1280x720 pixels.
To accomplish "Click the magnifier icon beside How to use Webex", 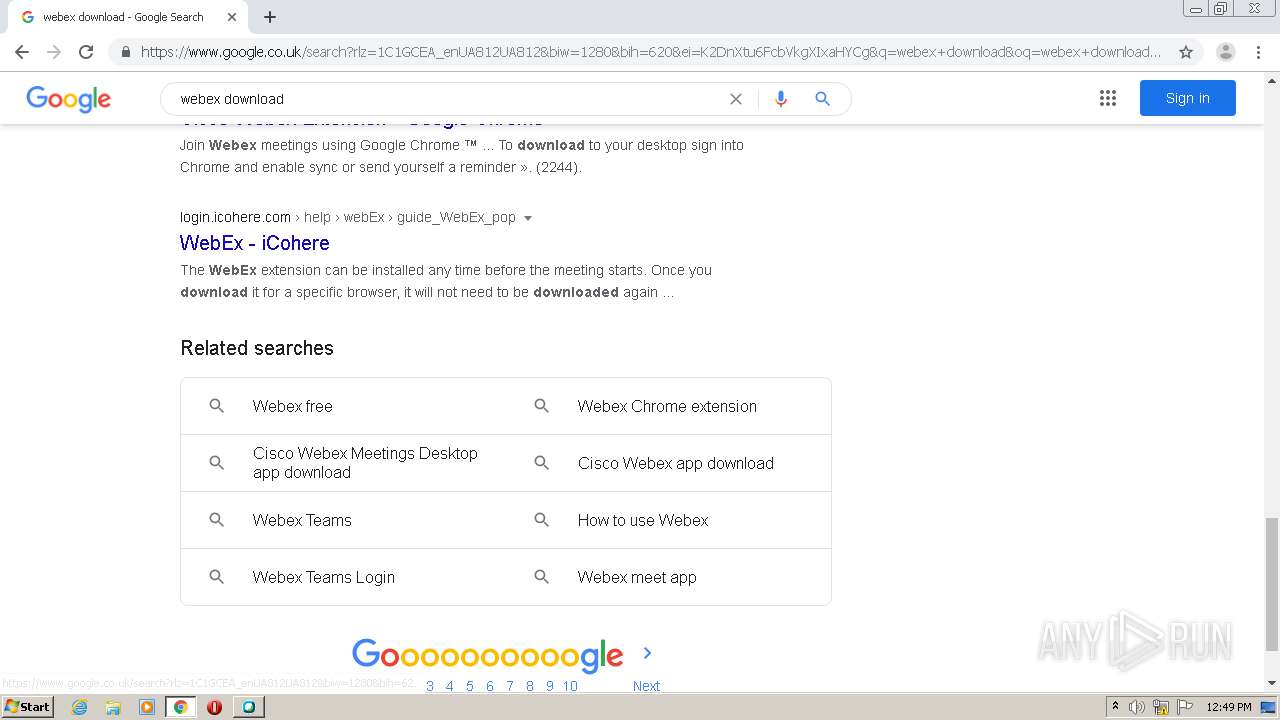I will 541,520.
